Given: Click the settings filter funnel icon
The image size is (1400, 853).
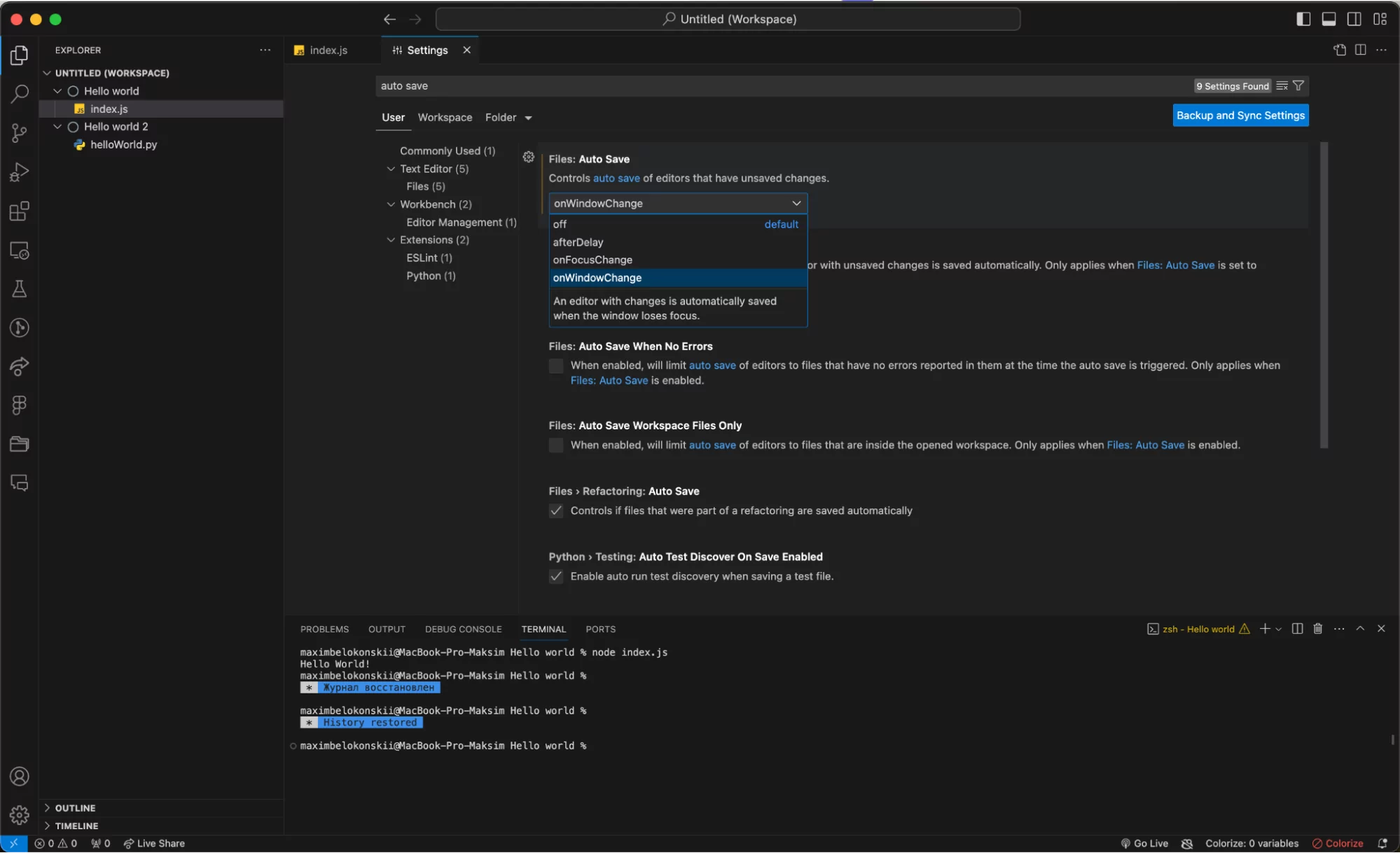Looking at the screenshot, I should click(1298, 85).
